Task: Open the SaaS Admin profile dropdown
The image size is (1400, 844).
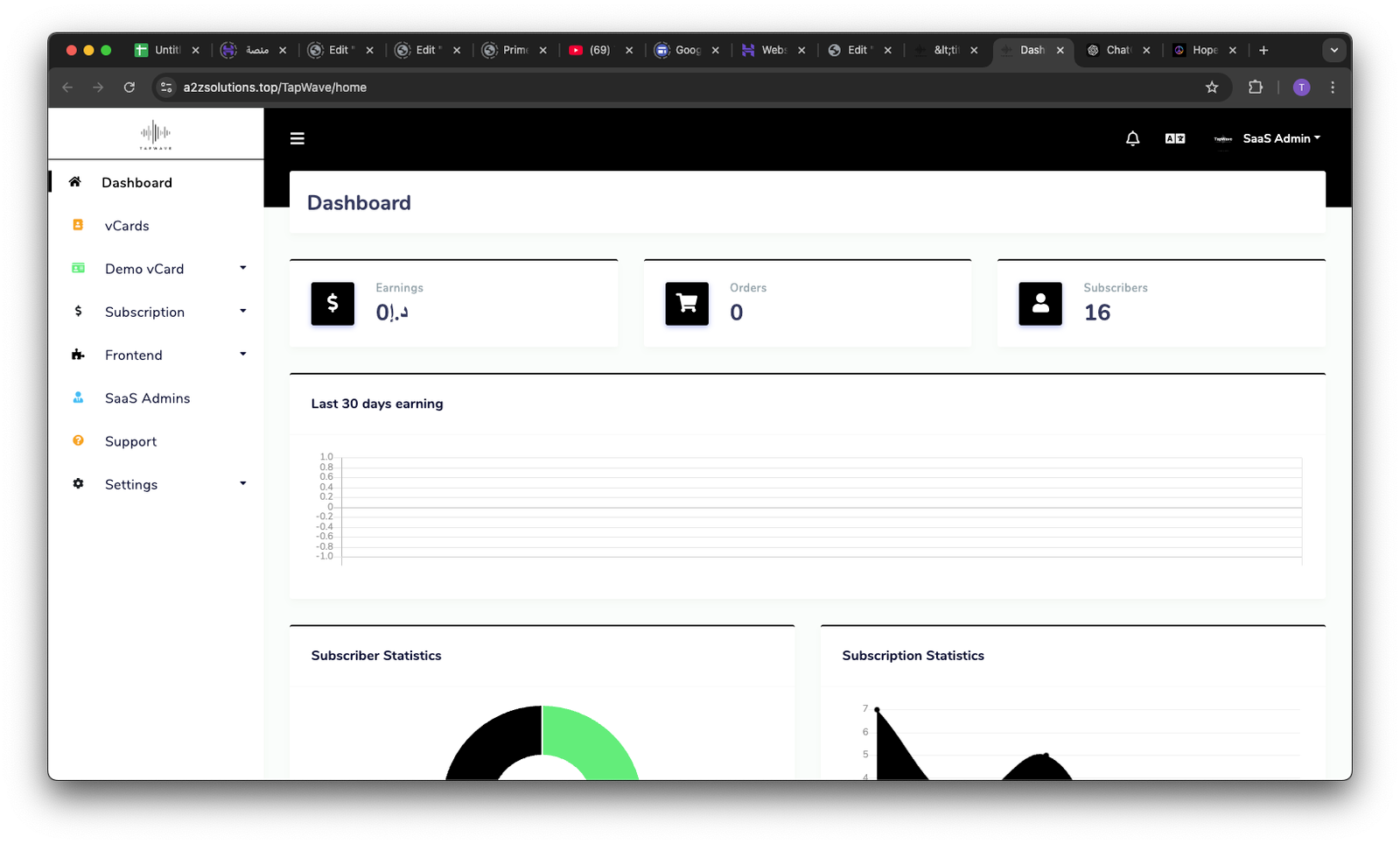Action: coord(1268,138)
